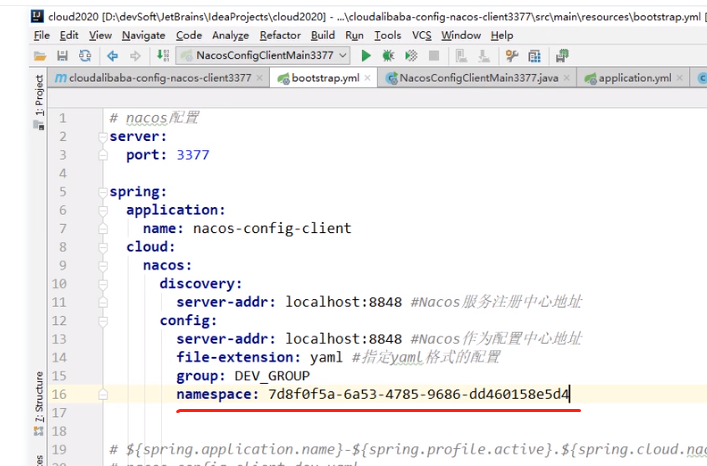
Task: Click line number 17 in gutter
Action: (x=59, y=413)
